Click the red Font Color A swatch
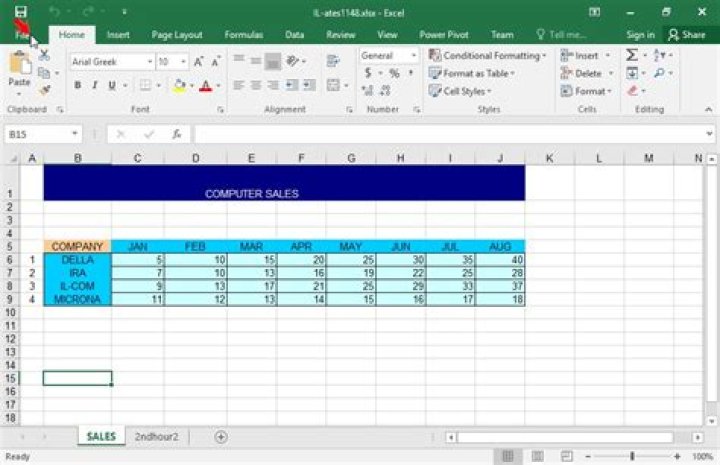 point(206,86)
